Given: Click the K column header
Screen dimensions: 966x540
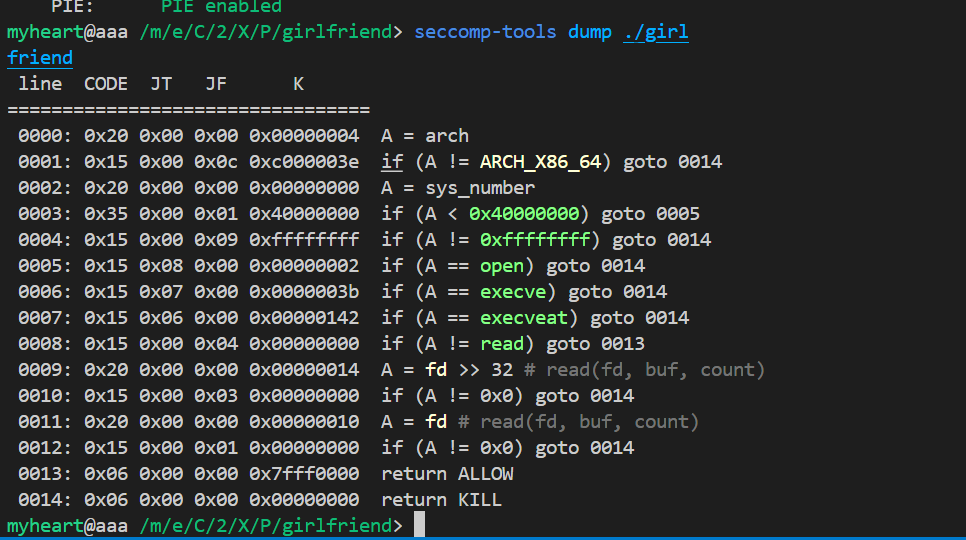Looking at the screenshot, I should pos(298,84).
